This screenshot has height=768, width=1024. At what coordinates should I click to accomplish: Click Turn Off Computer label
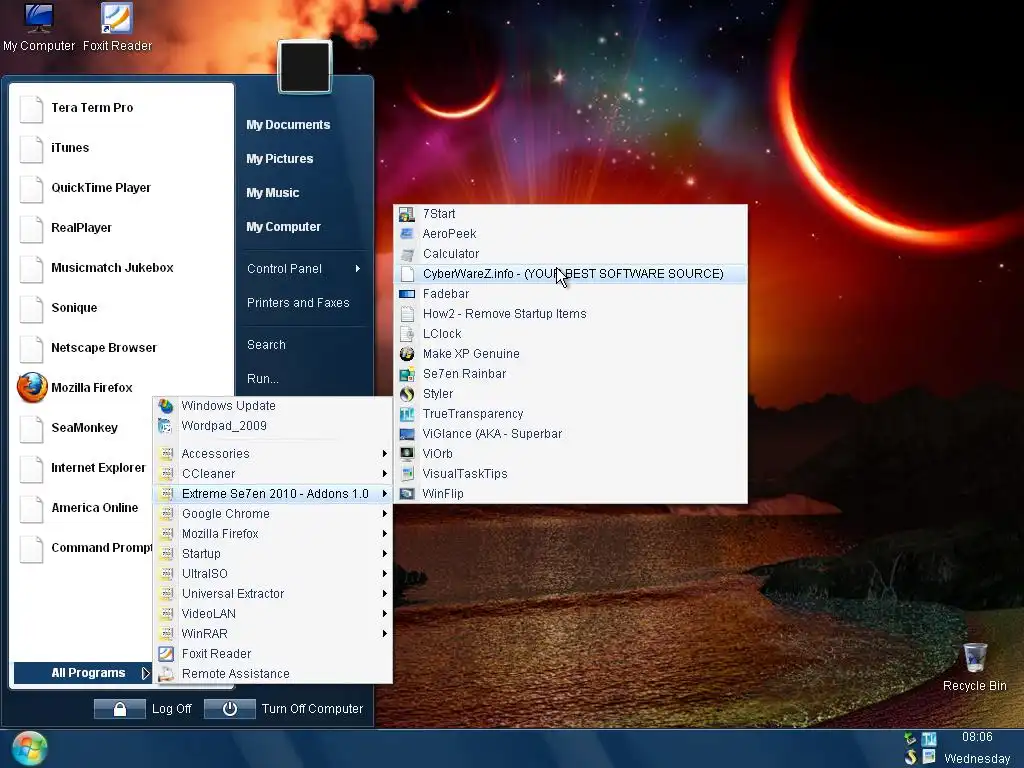click(312, 709)
